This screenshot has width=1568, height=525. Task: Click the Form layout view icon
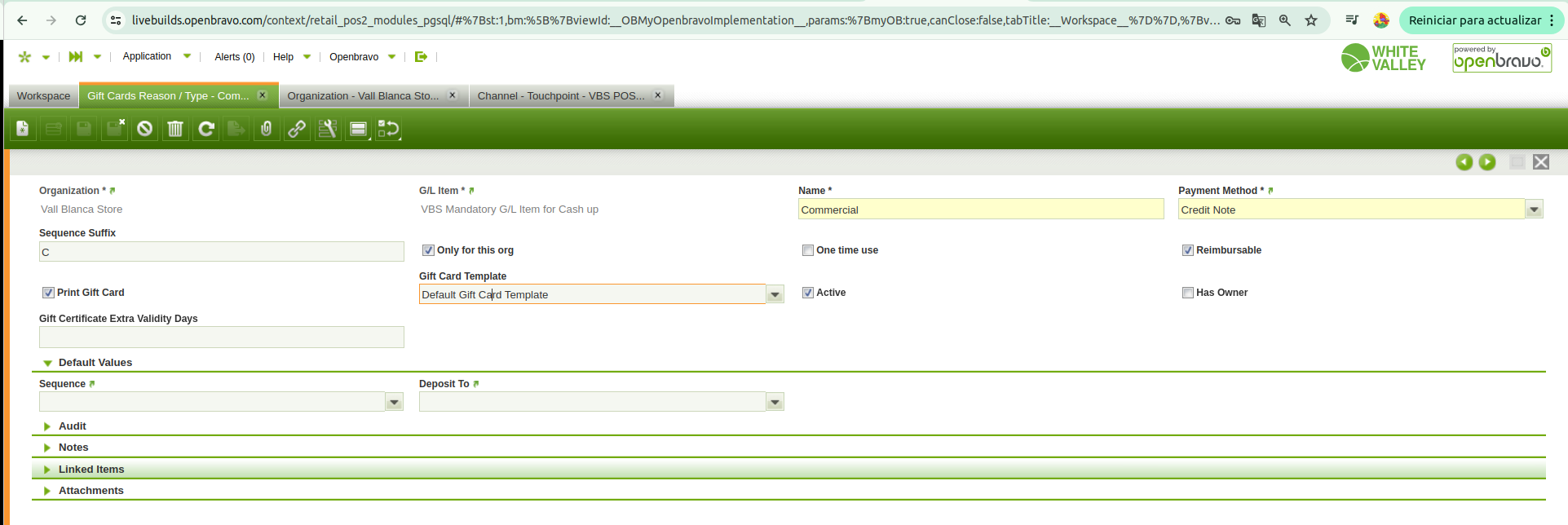(x=358, y=129)
